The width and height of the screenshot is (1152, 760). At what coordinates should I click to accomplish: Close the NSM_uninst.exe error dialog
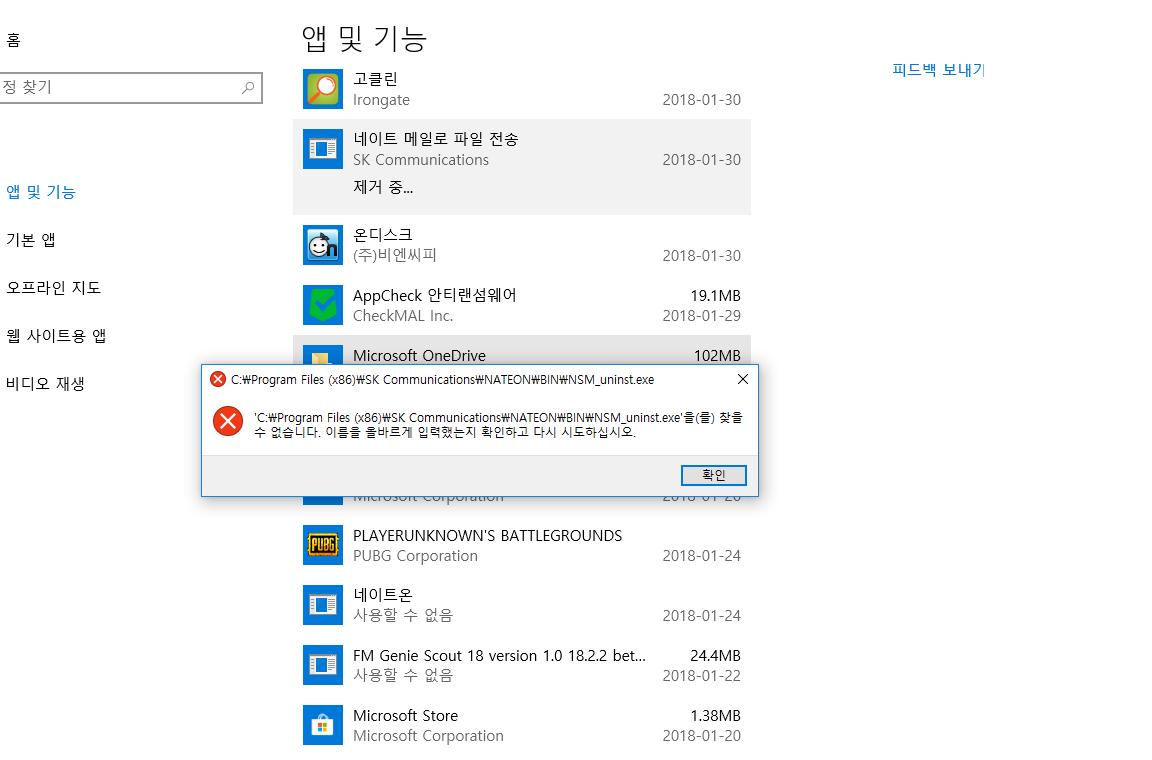[x=743, y=379]
